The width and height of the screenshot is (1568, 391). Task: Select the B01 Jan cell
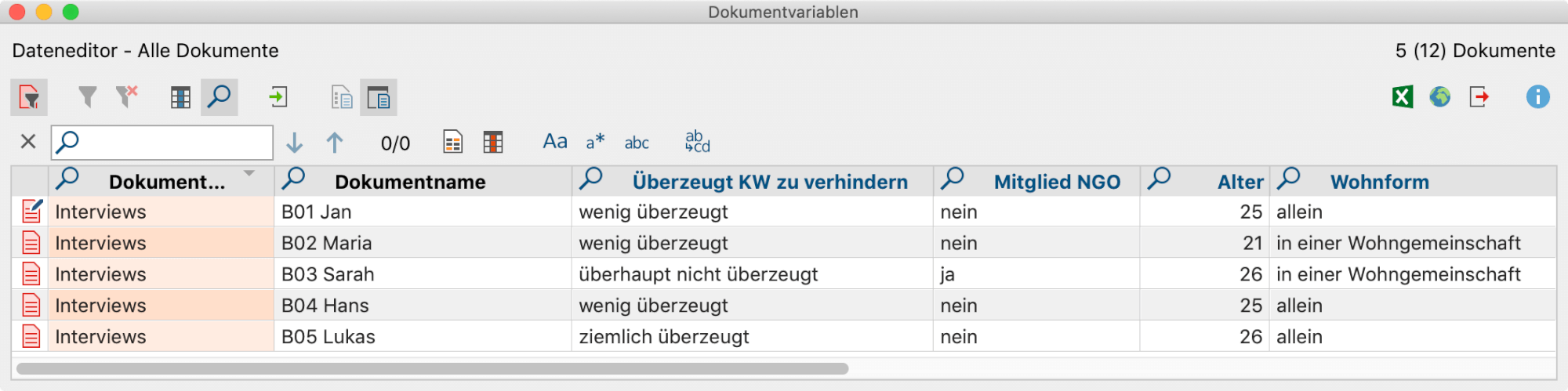pos(423,212)
